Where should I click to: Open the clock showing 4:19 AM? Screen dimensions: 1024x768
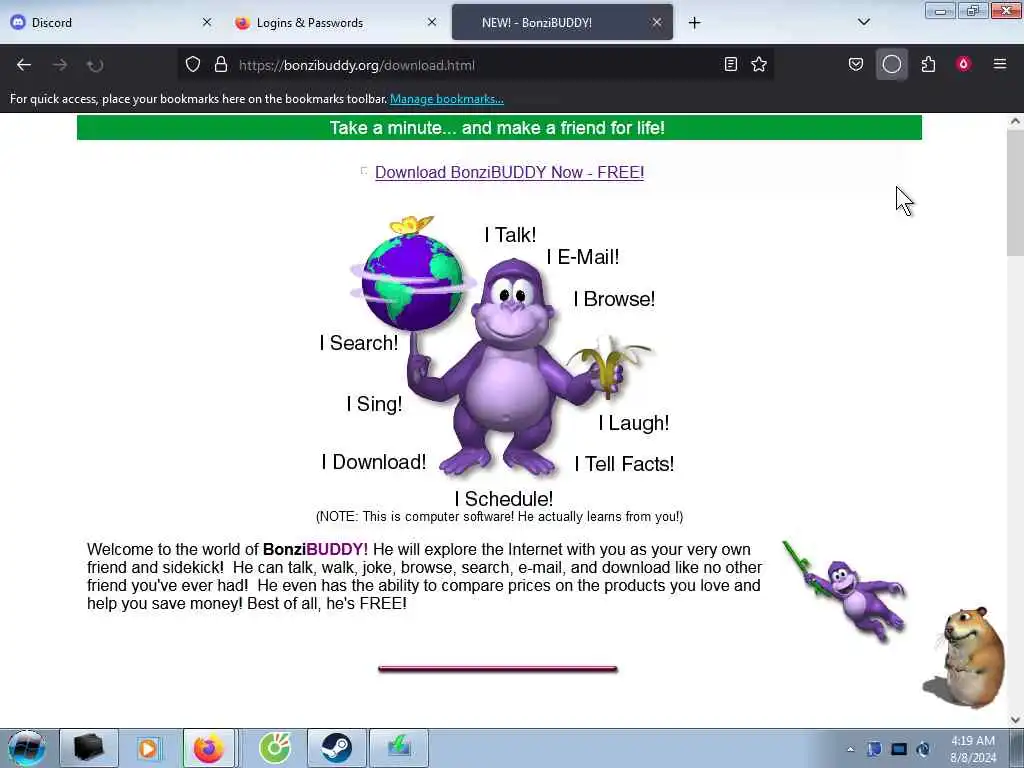972,749
